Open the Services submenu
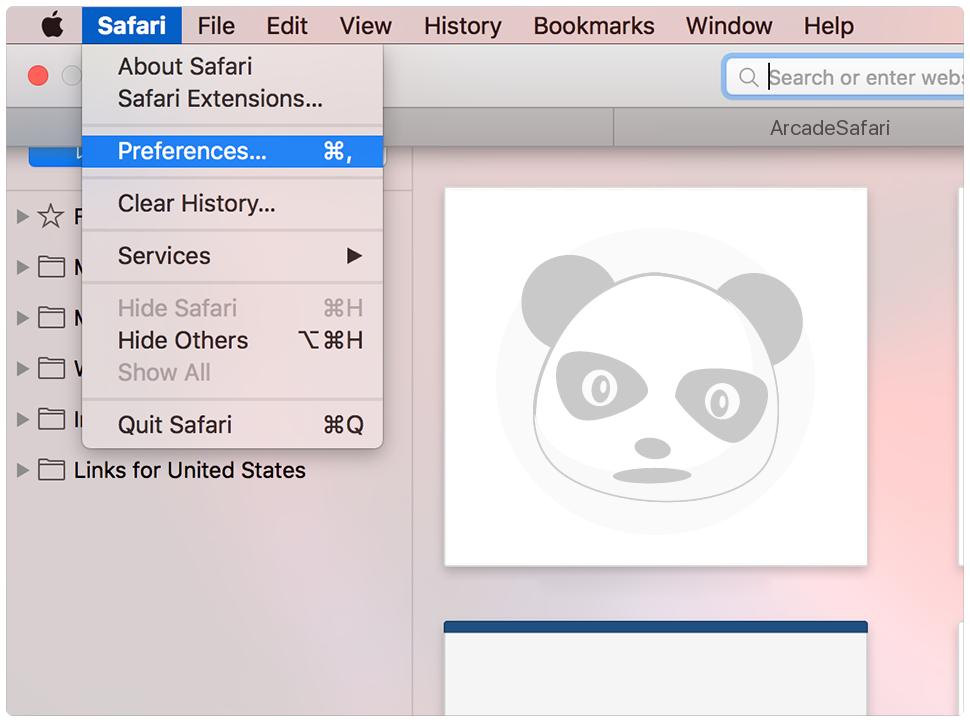This screenshot has height=722, width=970. point(233,256)
